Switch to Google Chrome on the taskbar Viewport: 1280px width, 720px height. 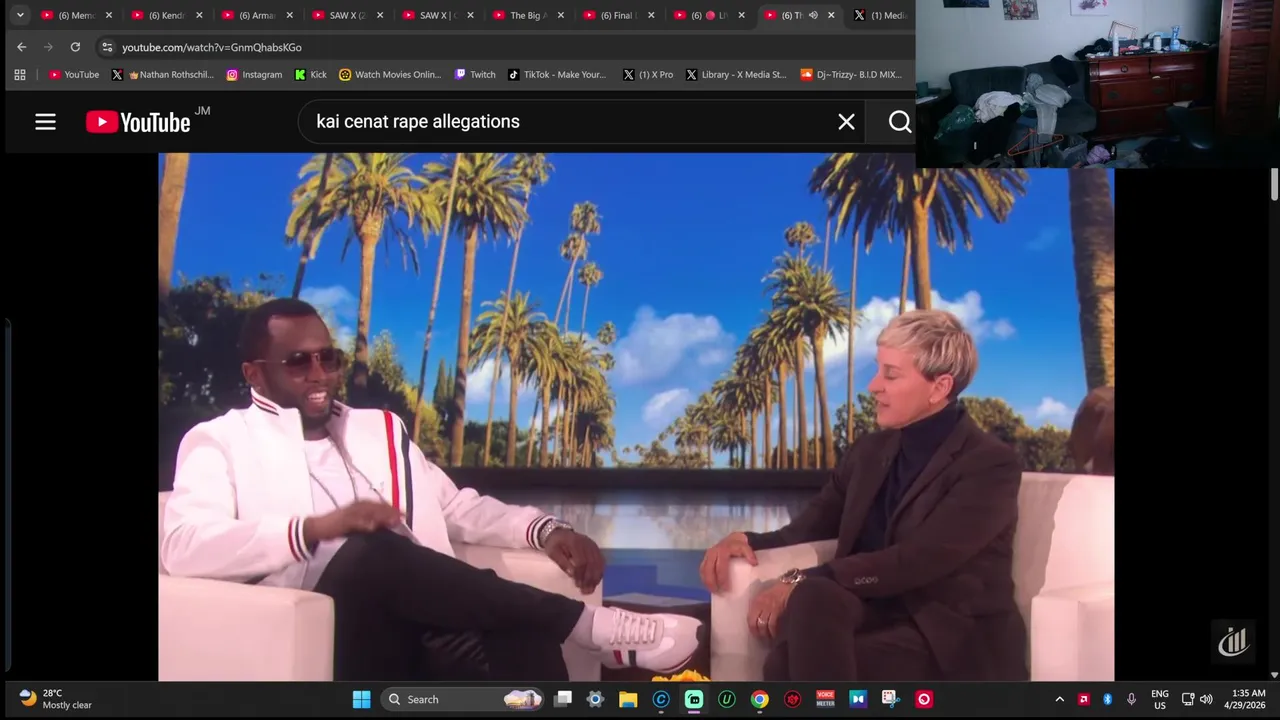pyautogui.click(x=760, y=699)
